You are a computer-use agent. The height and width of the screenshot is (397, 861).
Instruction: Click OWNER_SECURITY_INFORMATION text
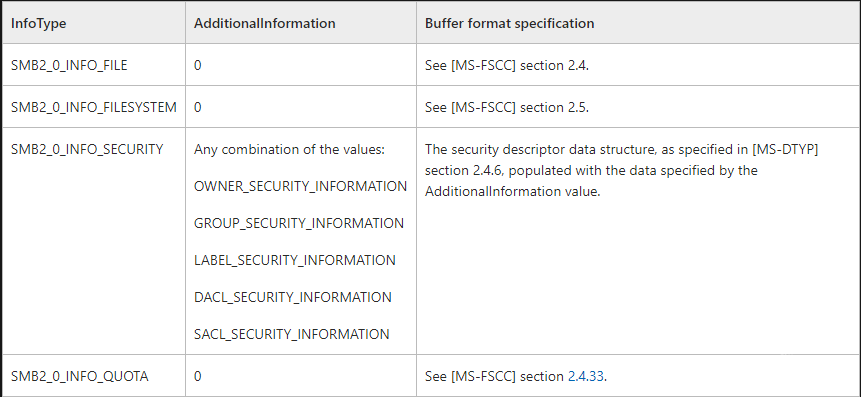tap(300, 186)
